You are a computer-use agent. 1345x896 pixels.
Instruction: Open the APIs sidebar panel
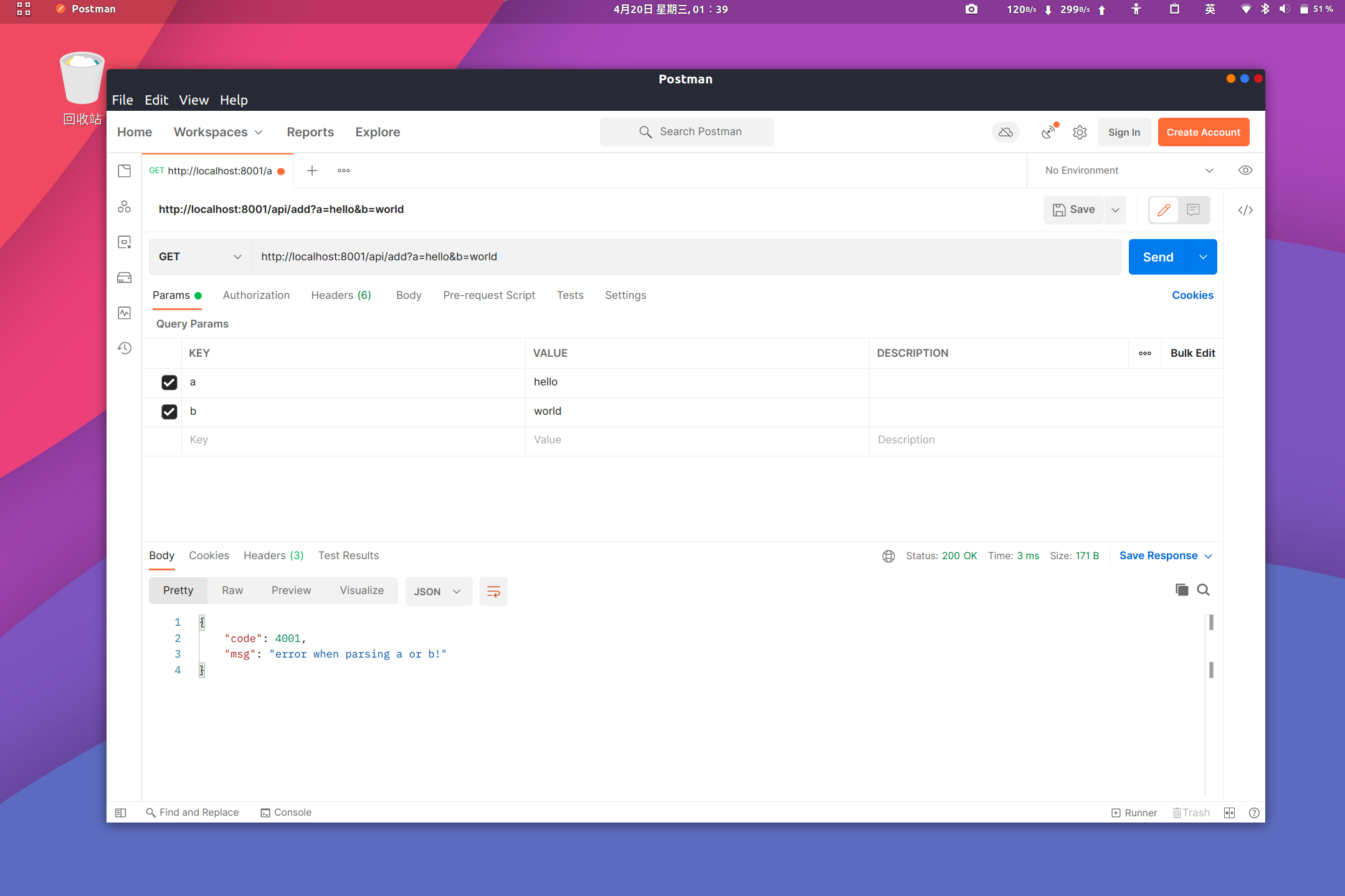[x=124, y=206]
